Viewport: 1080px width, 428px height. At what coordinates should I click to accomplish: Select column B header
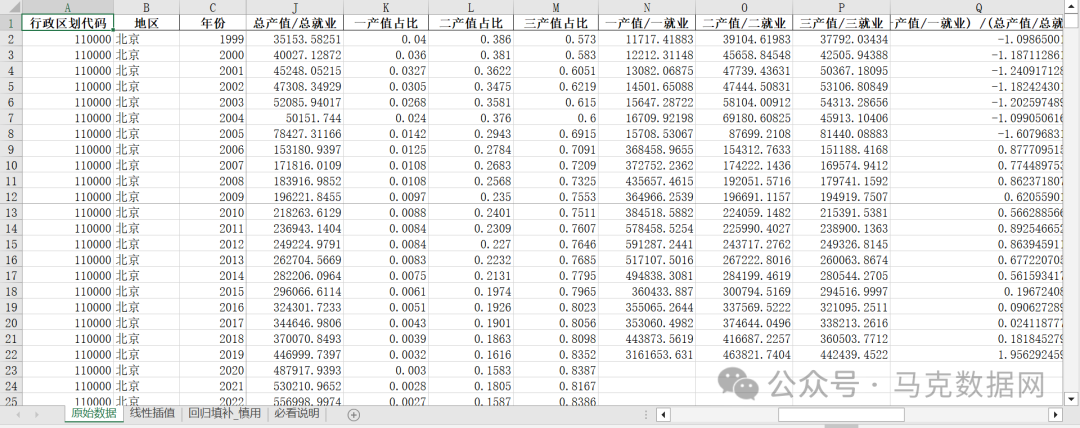[x=146, y=8]
